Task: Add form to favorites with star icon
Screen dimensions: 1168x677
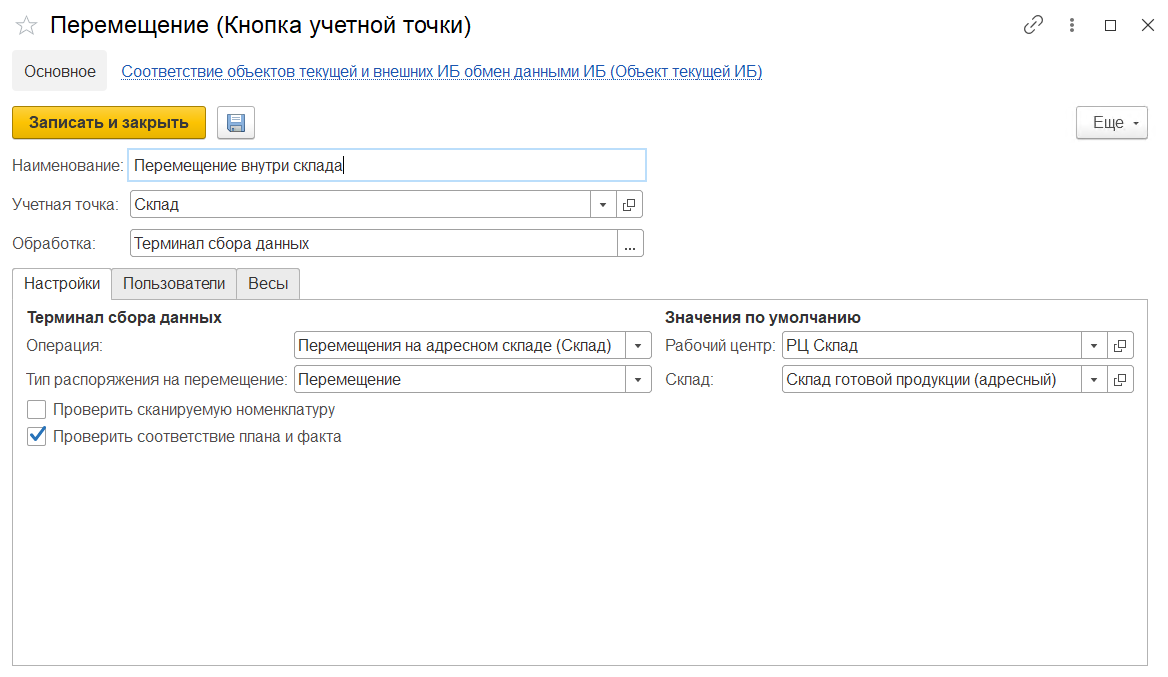Action: tap(26, 26)
